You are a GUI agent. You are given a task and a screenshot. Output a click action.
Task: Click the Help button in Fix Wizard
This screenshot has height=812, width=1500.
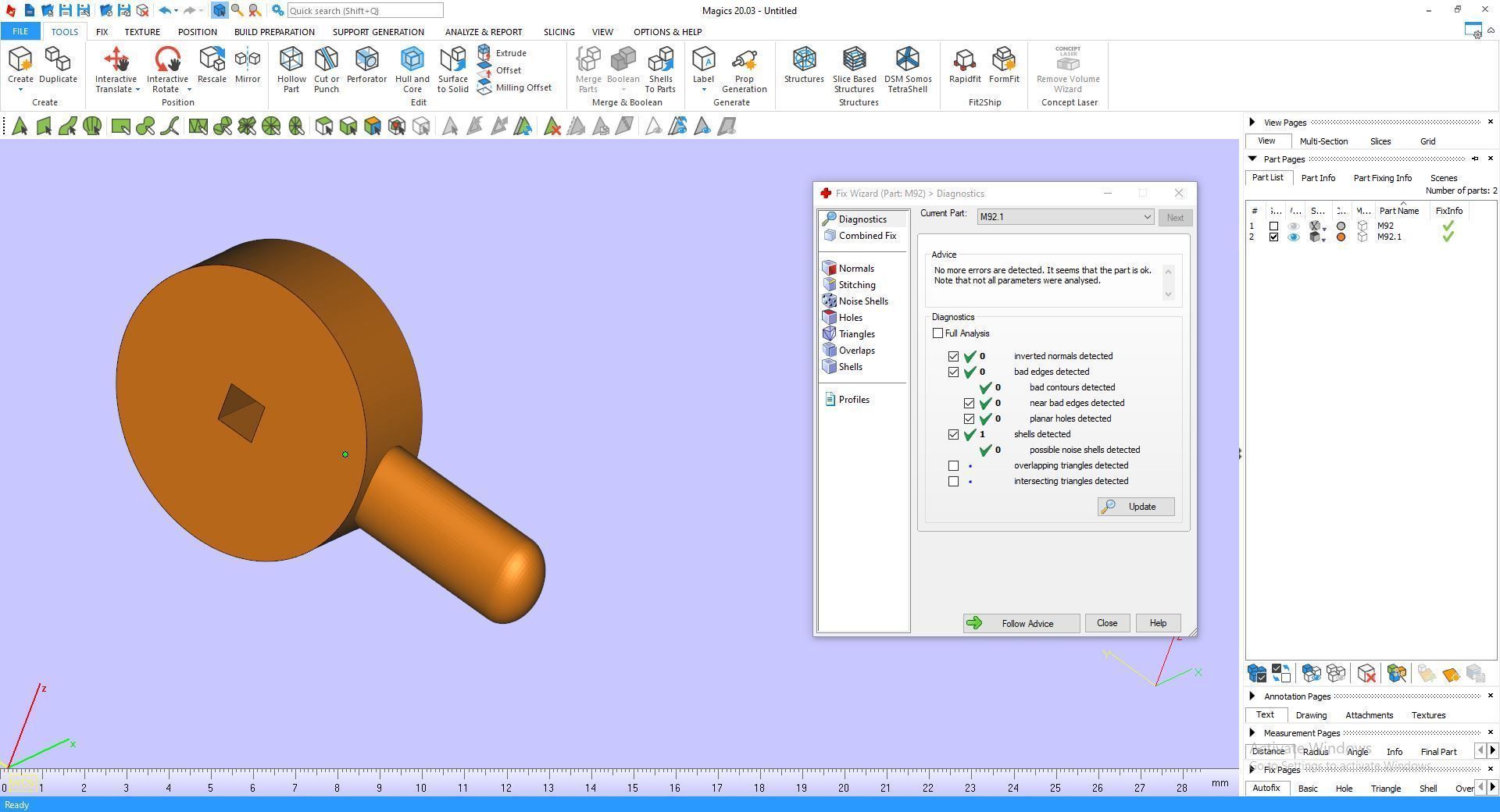(x=1158, y=623)
